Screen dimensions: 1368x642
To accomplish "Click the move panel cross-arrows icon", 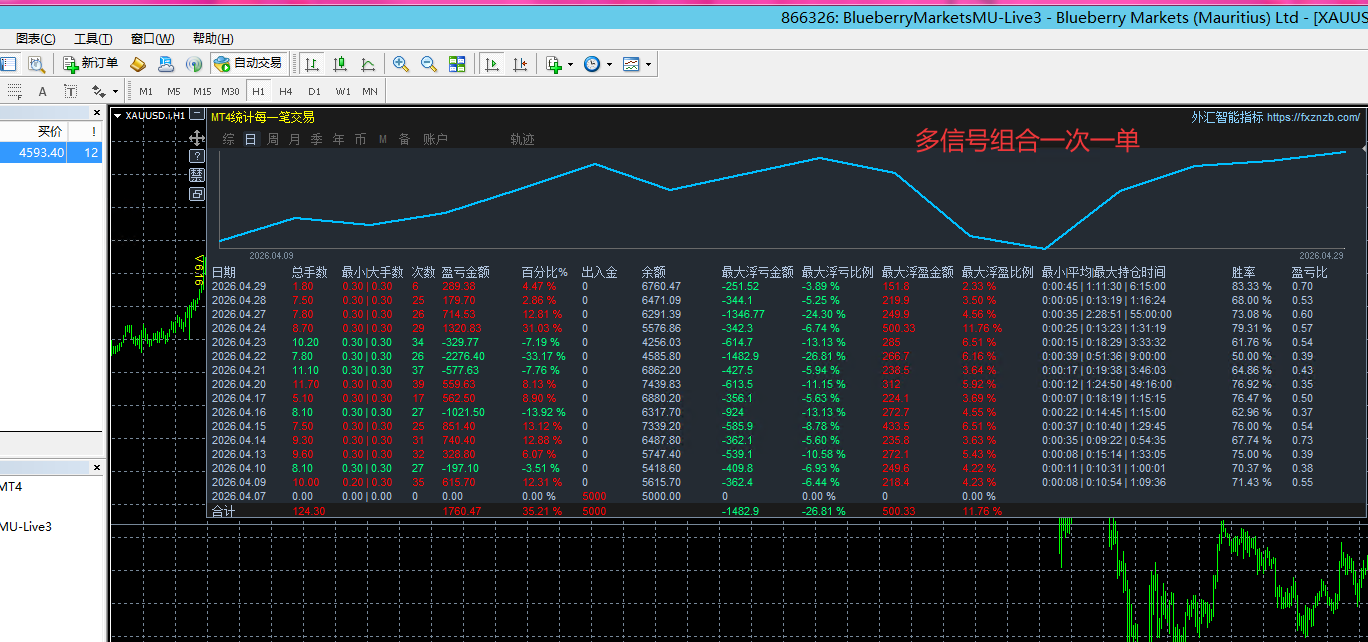I will tap(197, 138).
